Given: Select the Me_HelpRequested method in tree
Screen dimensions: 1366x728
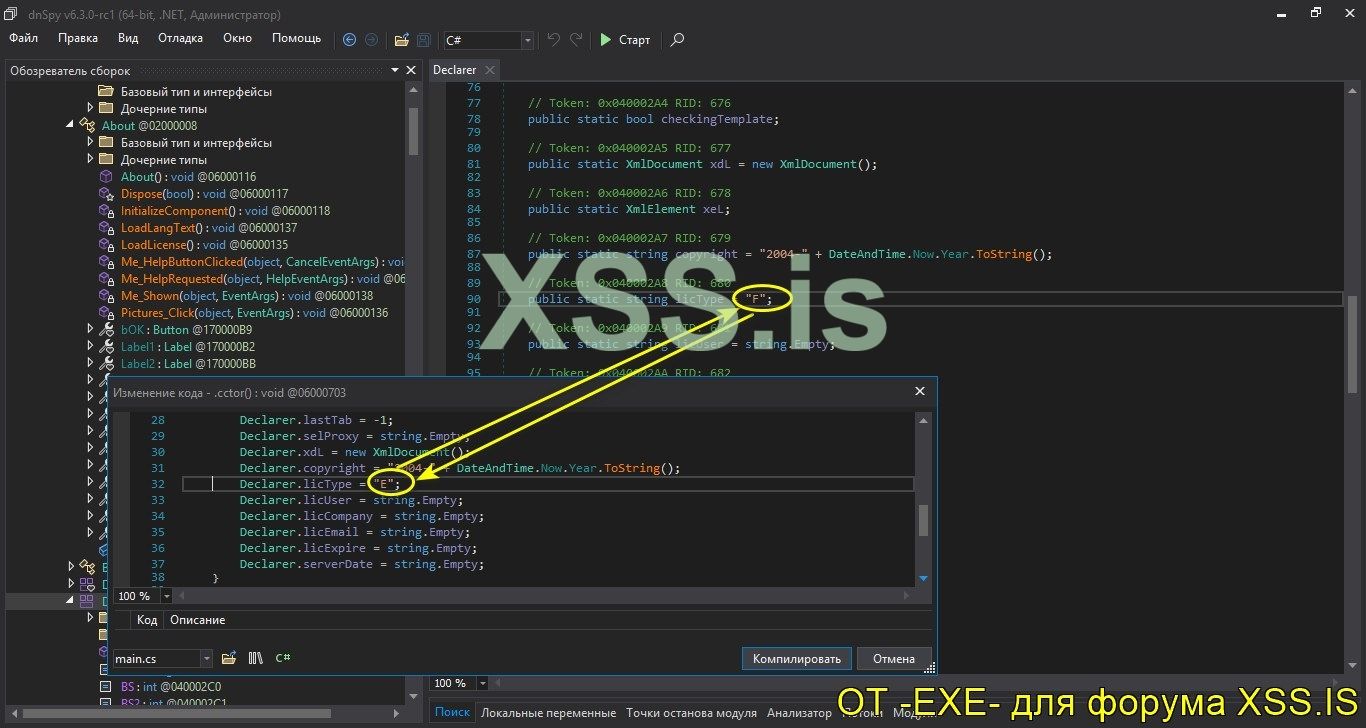Looking at the screenshot, I should click(x=263, y=279).
